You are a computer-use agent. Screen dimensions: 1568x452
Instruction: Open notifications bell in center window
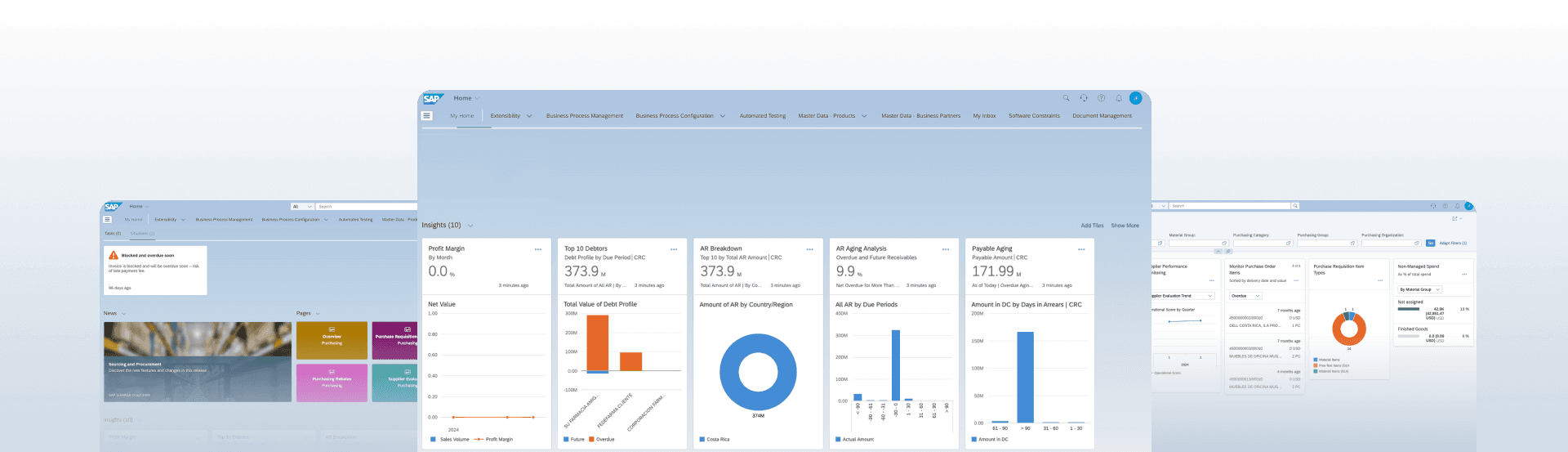click(x=1119, y=98)
